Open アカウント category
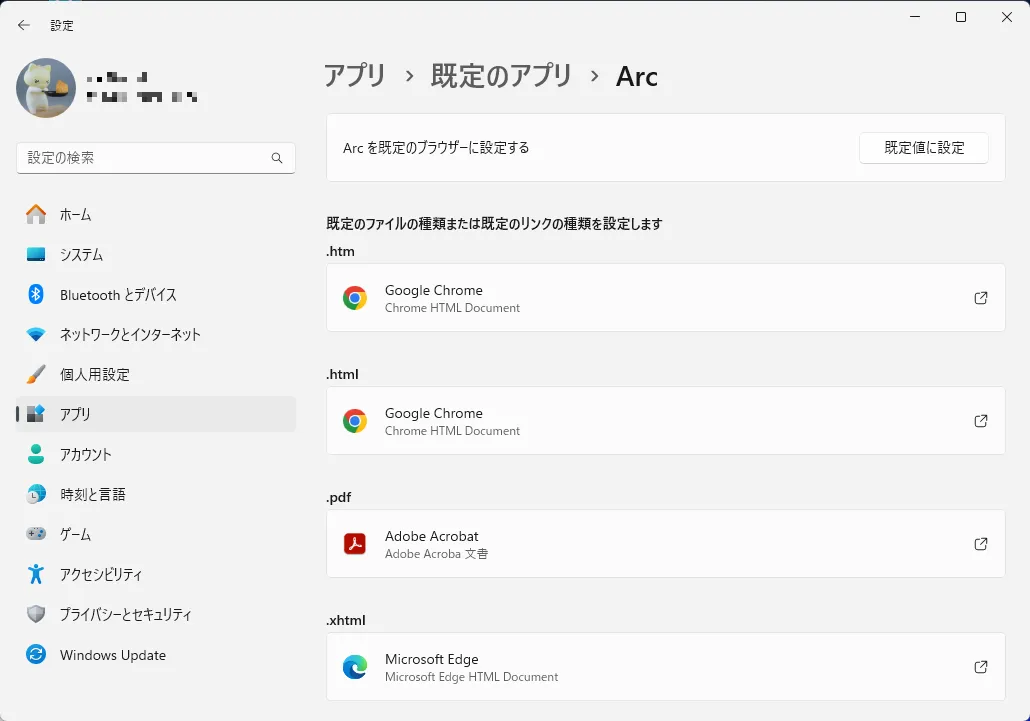 coord(156,454)
